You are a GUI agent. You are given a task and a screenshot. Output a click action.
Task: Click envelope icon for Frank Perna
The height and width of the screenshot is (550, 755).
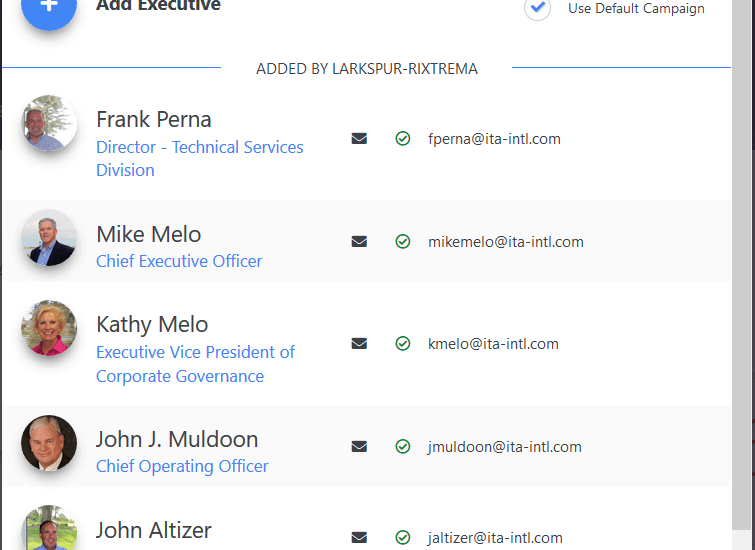tap(359, 139)
